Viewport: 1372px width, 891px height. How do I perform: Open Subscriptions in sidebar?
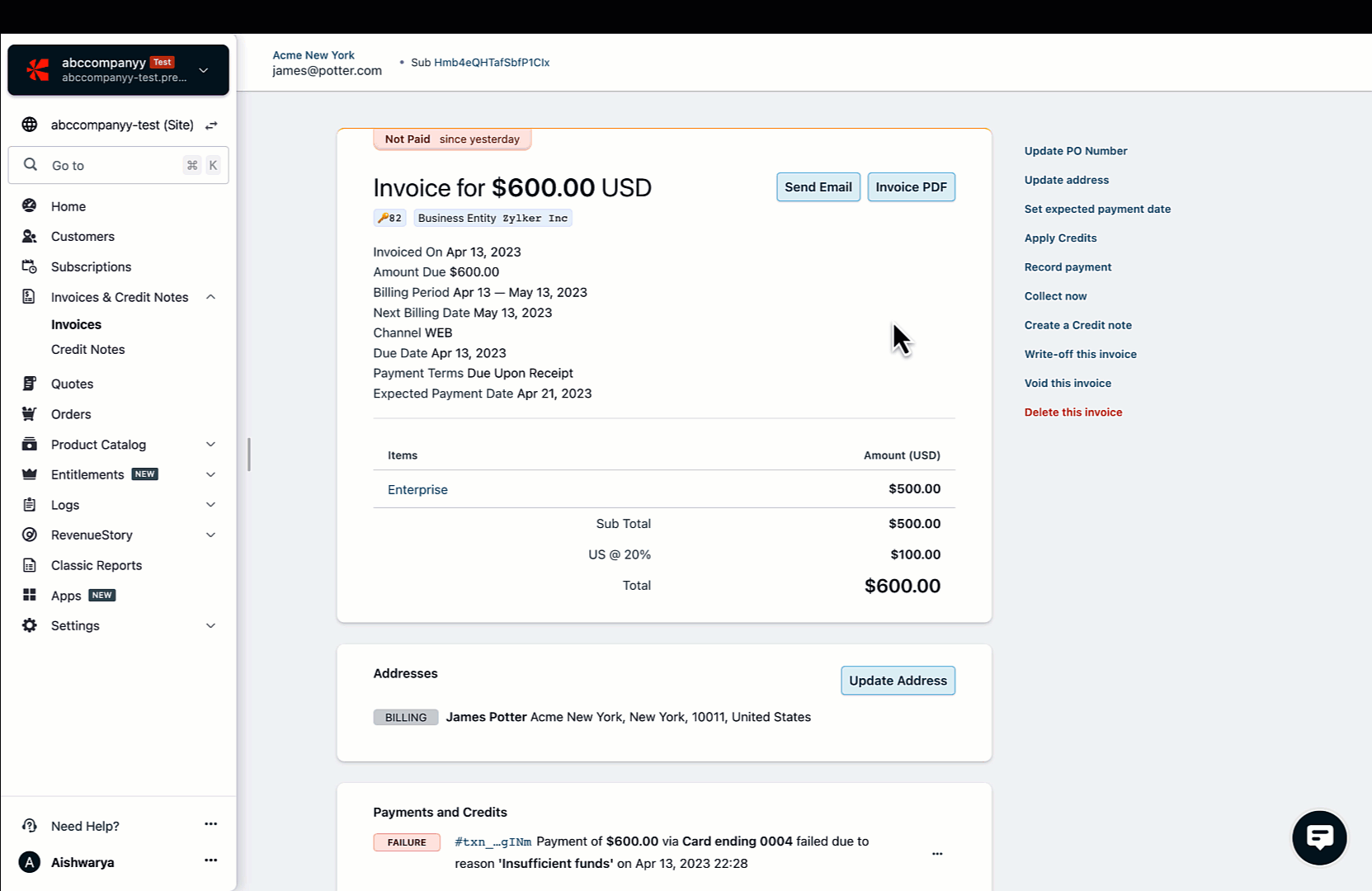tap(91, 267)
